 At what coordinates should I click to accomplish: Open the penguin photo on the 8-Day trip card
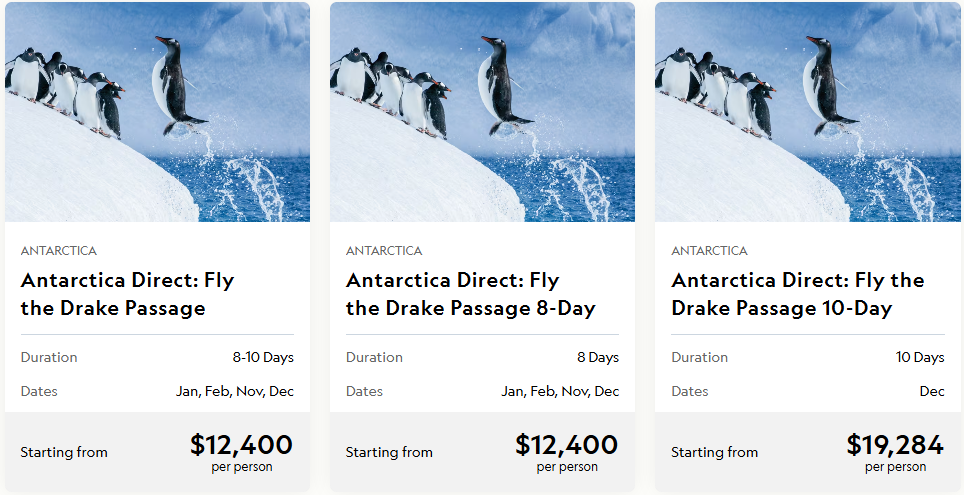[x=482, y=112]
